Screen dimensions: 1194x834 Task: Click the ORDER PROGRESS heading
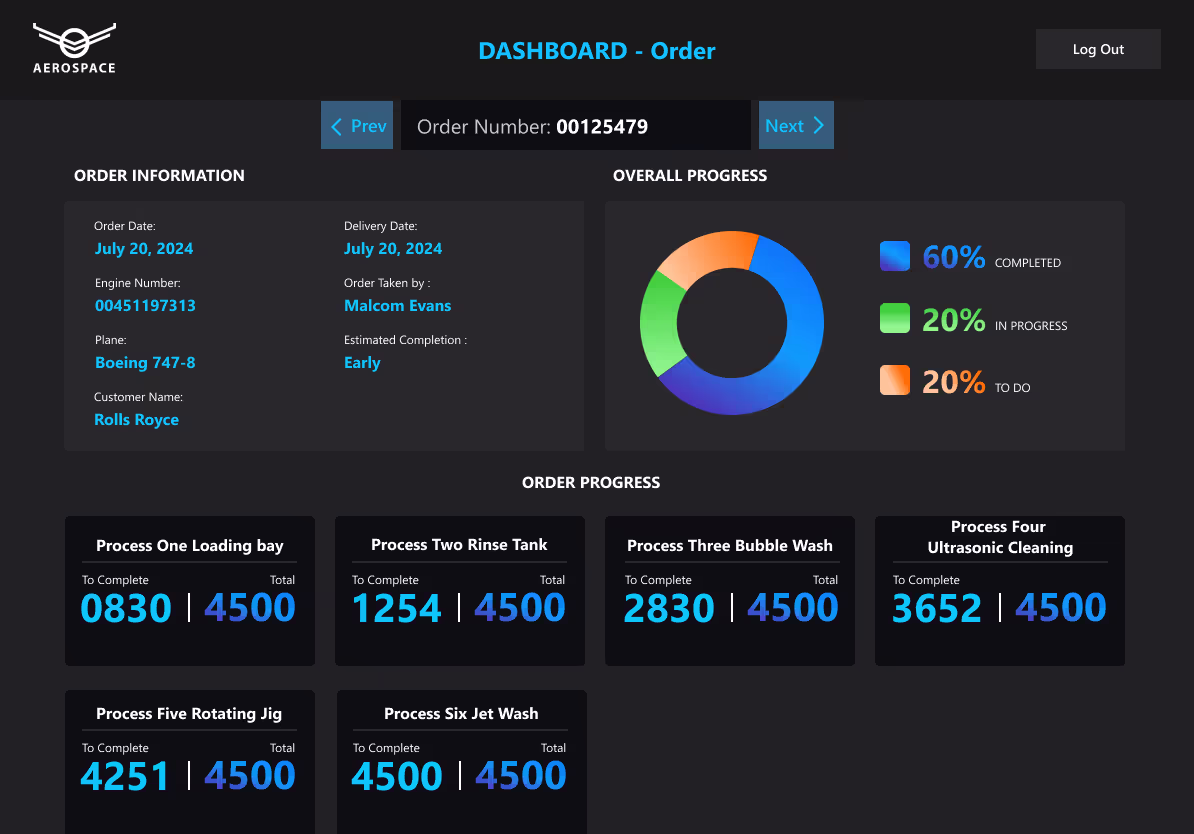coord(591,482)
